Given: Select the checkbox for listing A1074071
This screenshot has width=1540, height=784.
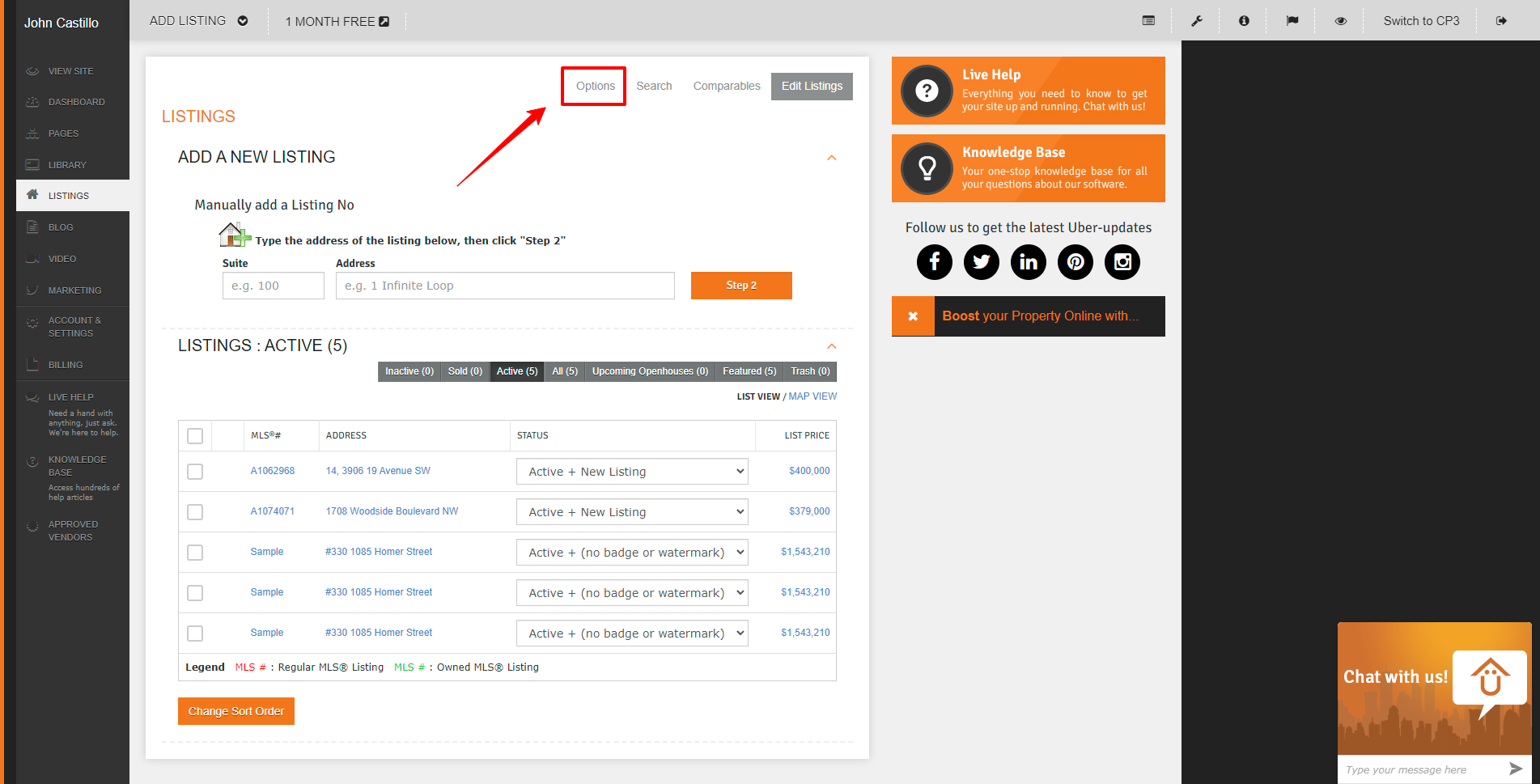Looking at the screenshot, I should point(195,512).
